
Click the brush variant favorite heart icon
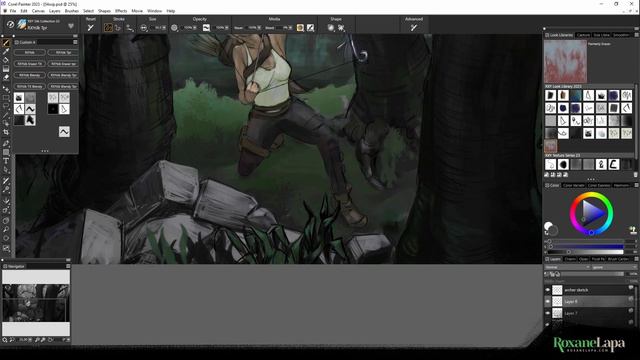[x=71, y=26]
